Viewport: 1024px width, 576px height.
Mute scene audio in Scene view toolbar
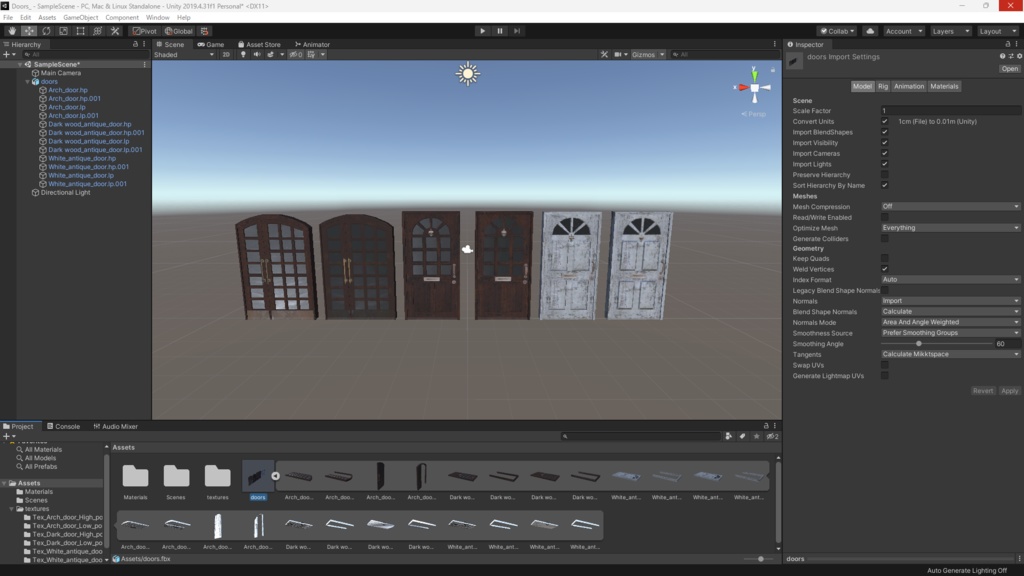click(x=258, y=54)
